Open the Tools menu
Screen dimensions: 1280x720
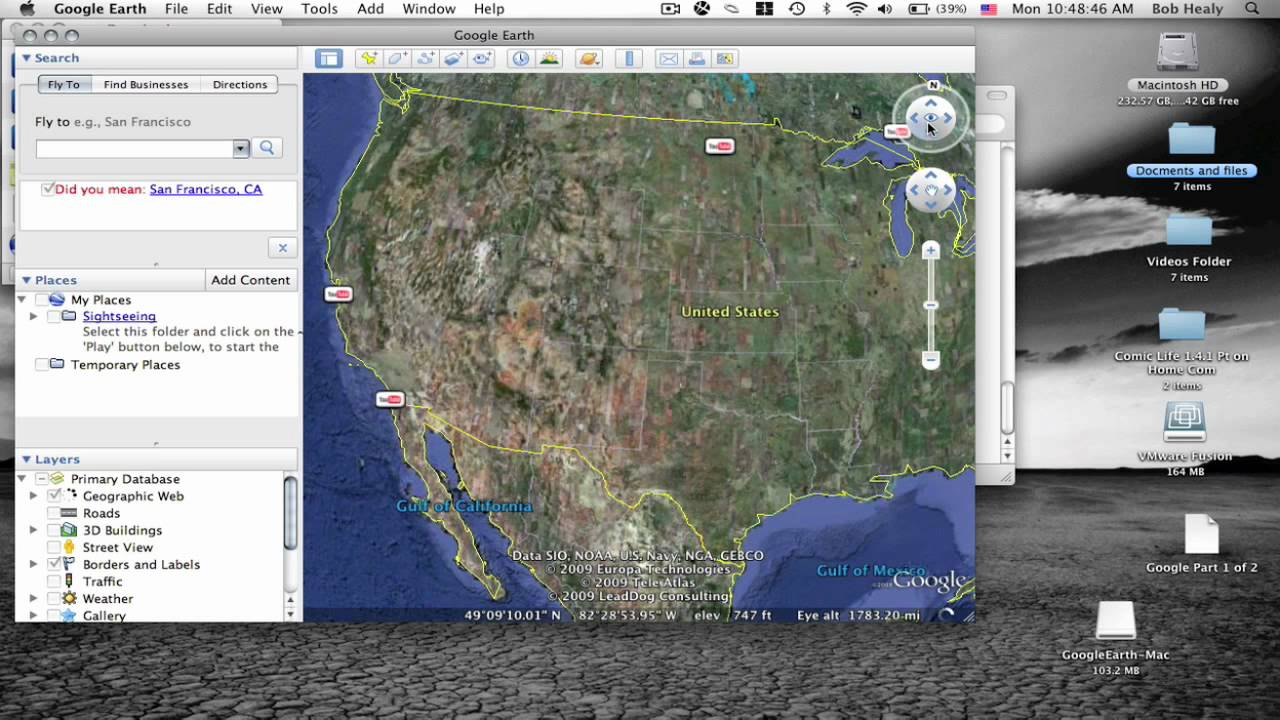coord(319,9)
